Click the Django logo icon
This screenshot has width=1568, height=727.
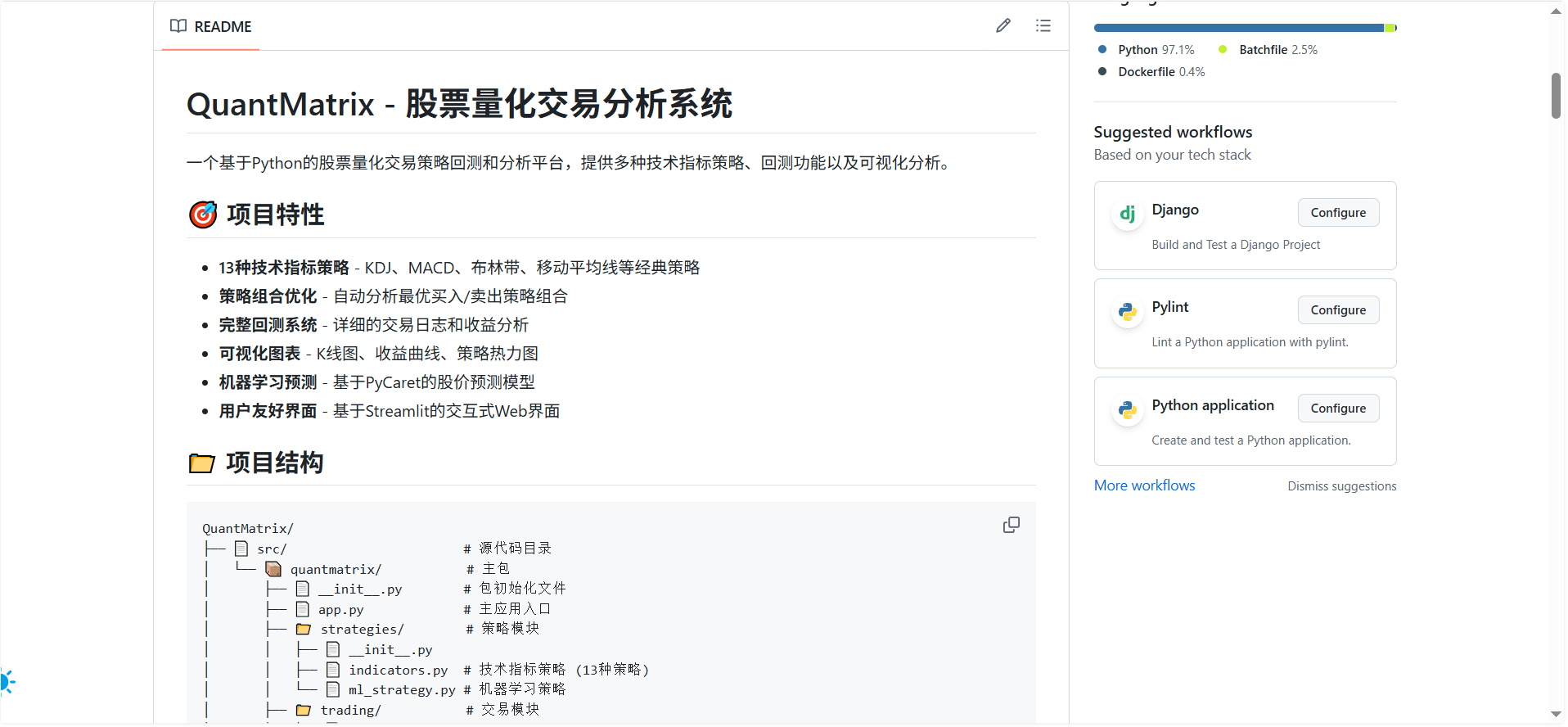click(1127, 214)
